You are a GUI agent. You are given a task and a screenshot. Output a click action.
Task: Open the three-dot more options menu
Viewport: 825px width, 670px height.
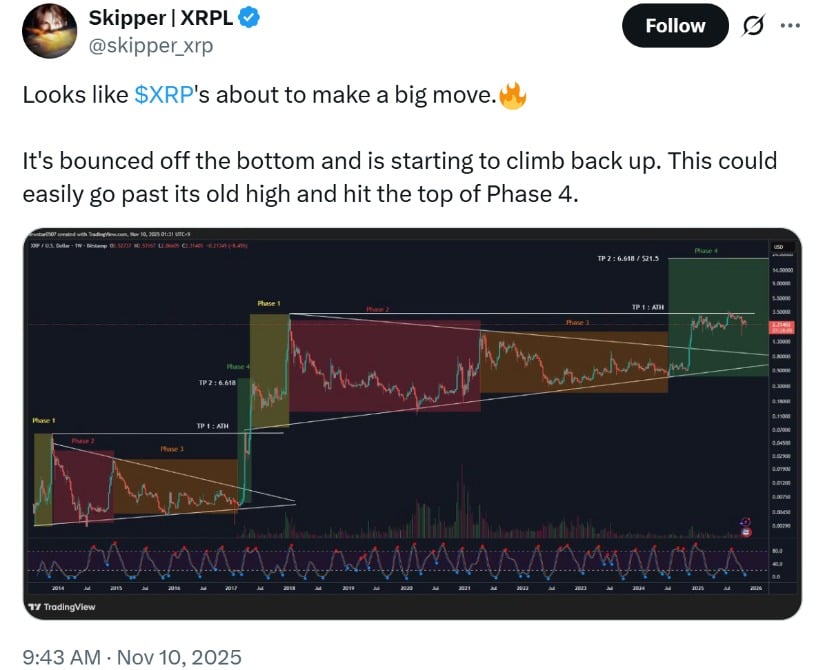tap(790, 26)
